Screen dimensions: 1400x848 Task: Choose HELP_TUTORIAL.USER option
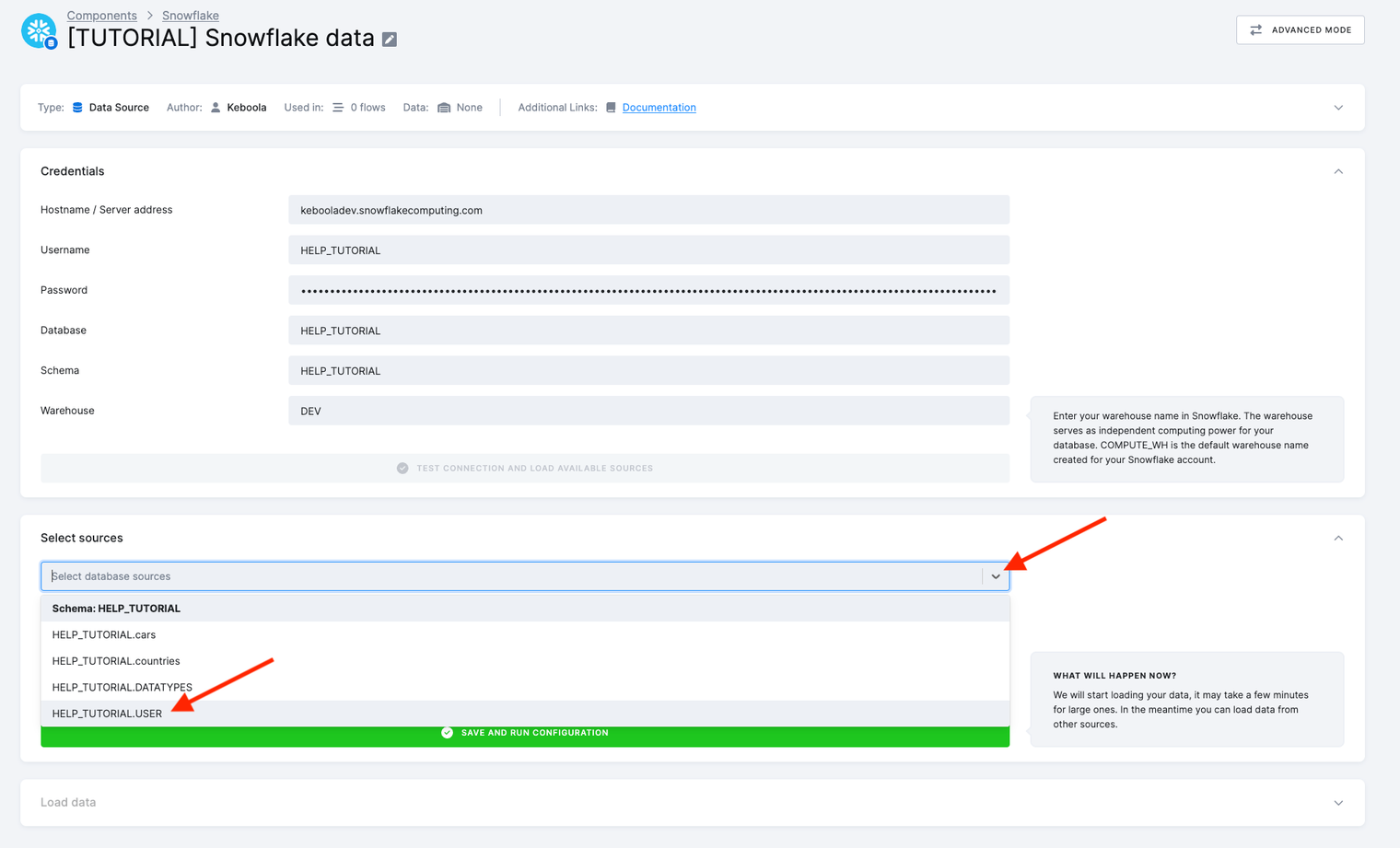pos(525,714)
